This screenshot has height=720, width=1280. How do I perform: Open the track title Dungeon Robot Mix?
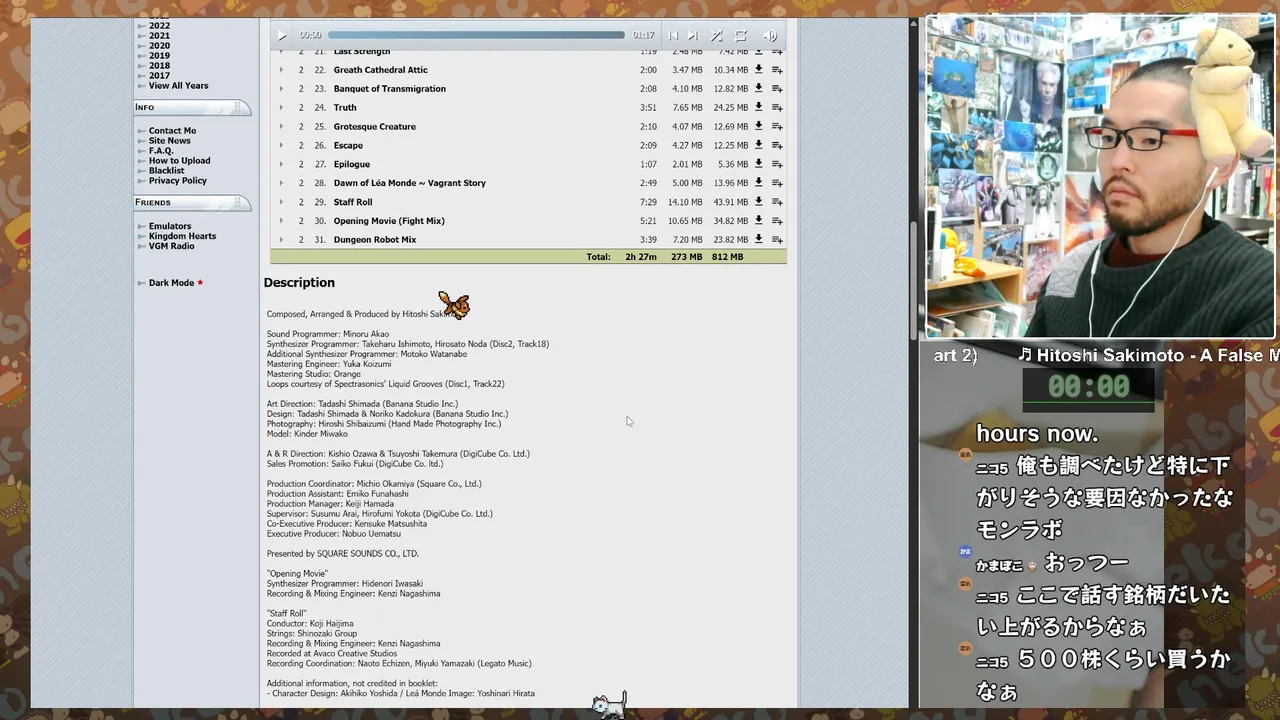[375, 240]
